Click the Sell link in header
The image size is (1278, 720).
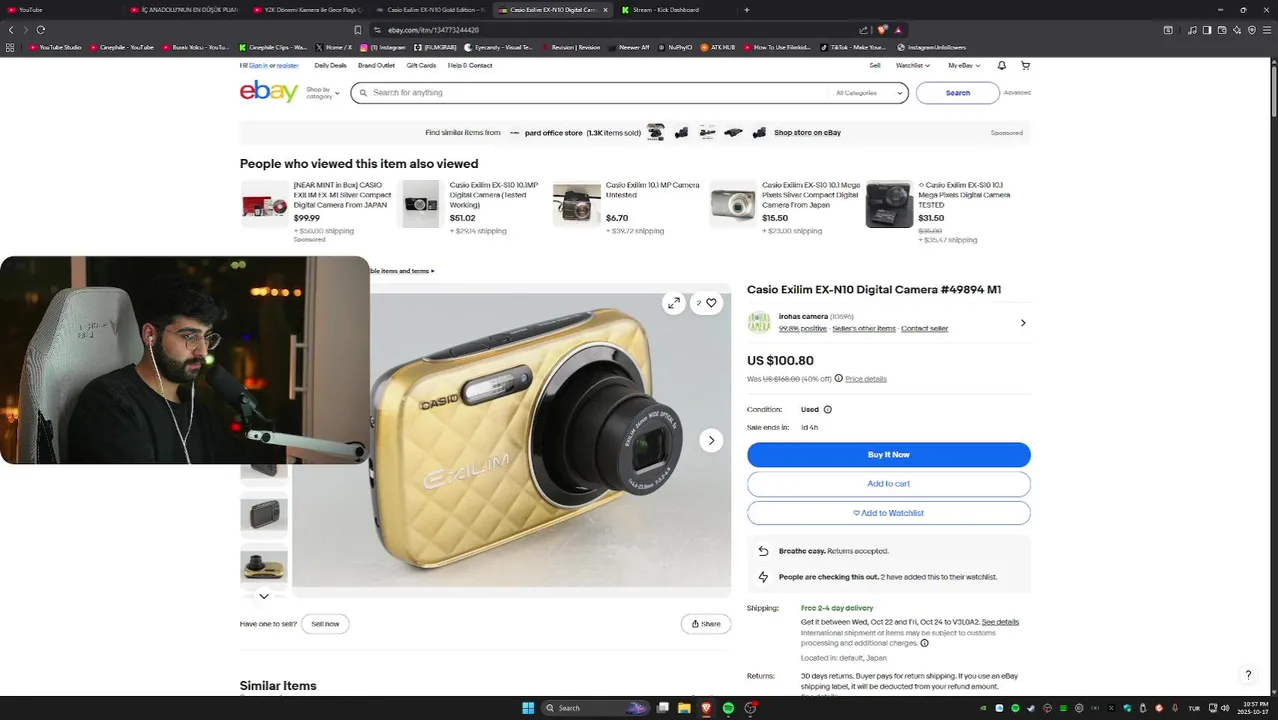point(875,65)
